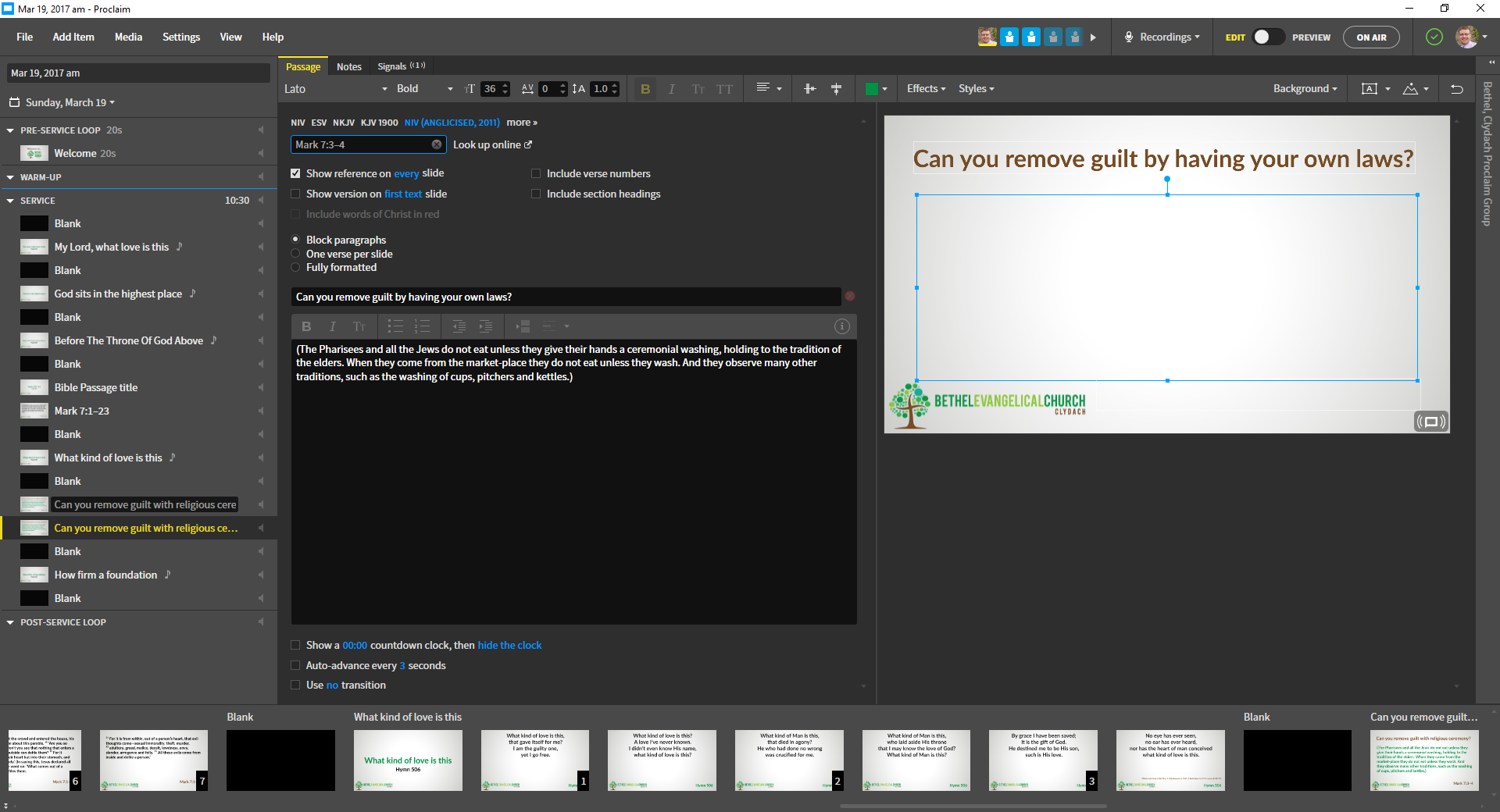Click the green sync status checkmark icon
This screenshot has width=1500, height=812.
[x=1434, y=37]
